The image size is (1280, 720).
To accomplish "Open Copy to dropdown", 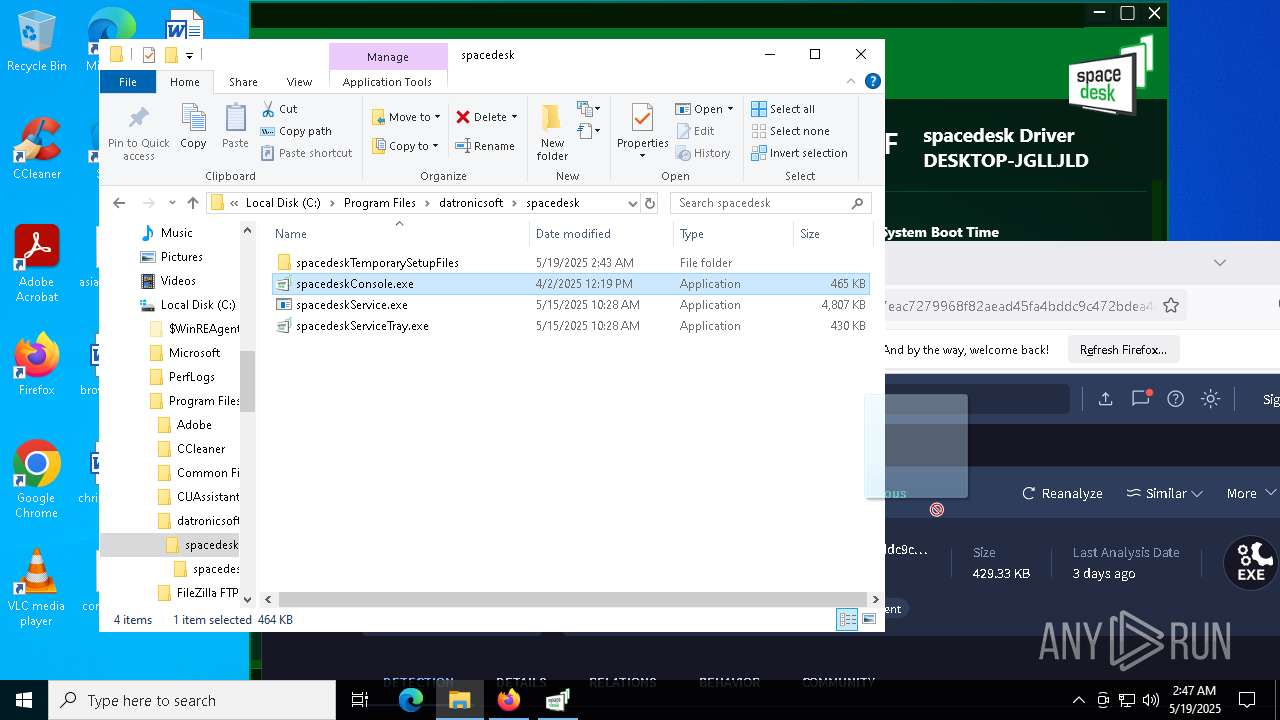I will (x=406, y=146).
